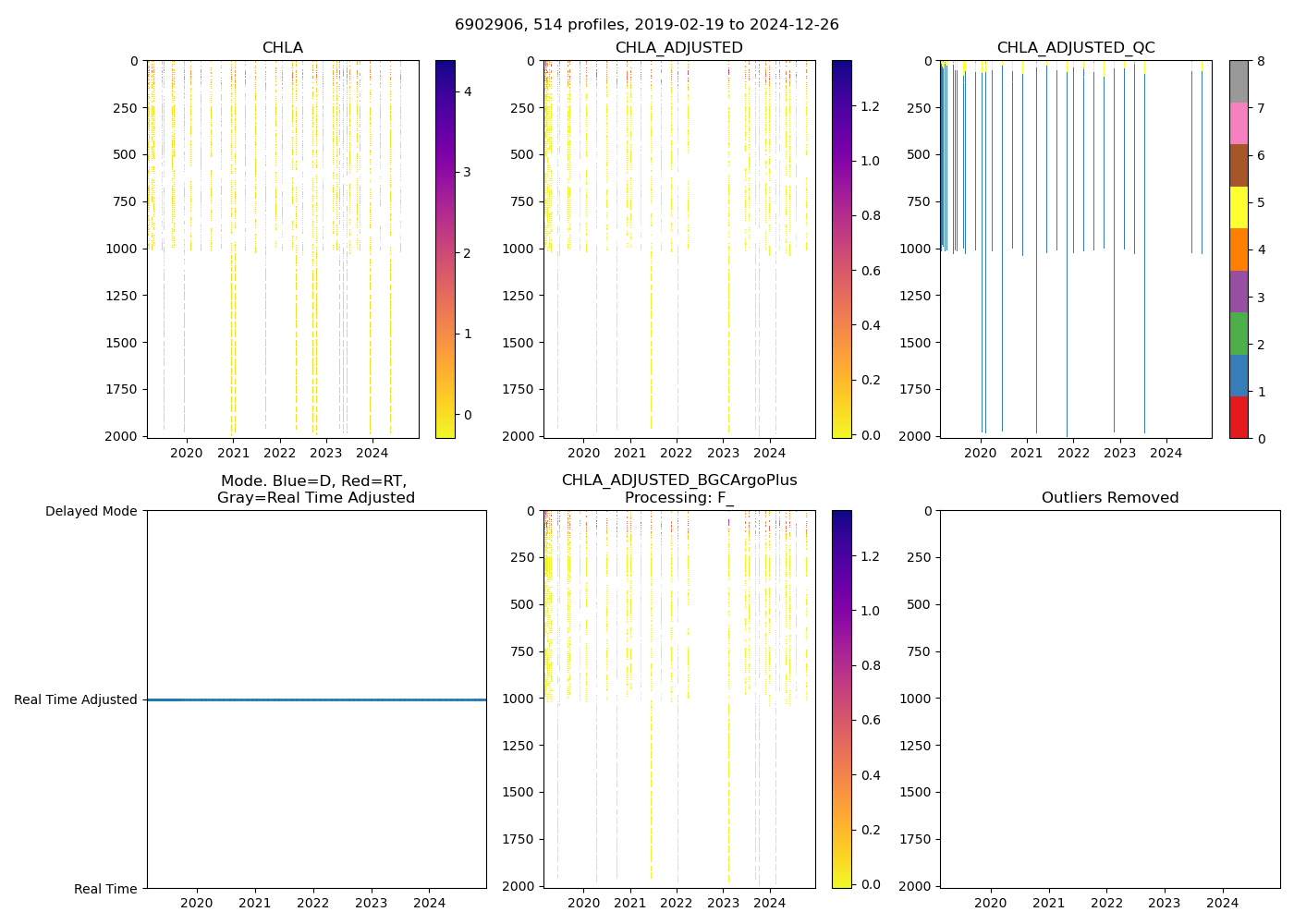Click the red segment of the QC colorbar
The height and width of the screenshot is (924, 1294).
click(1239, 418)
